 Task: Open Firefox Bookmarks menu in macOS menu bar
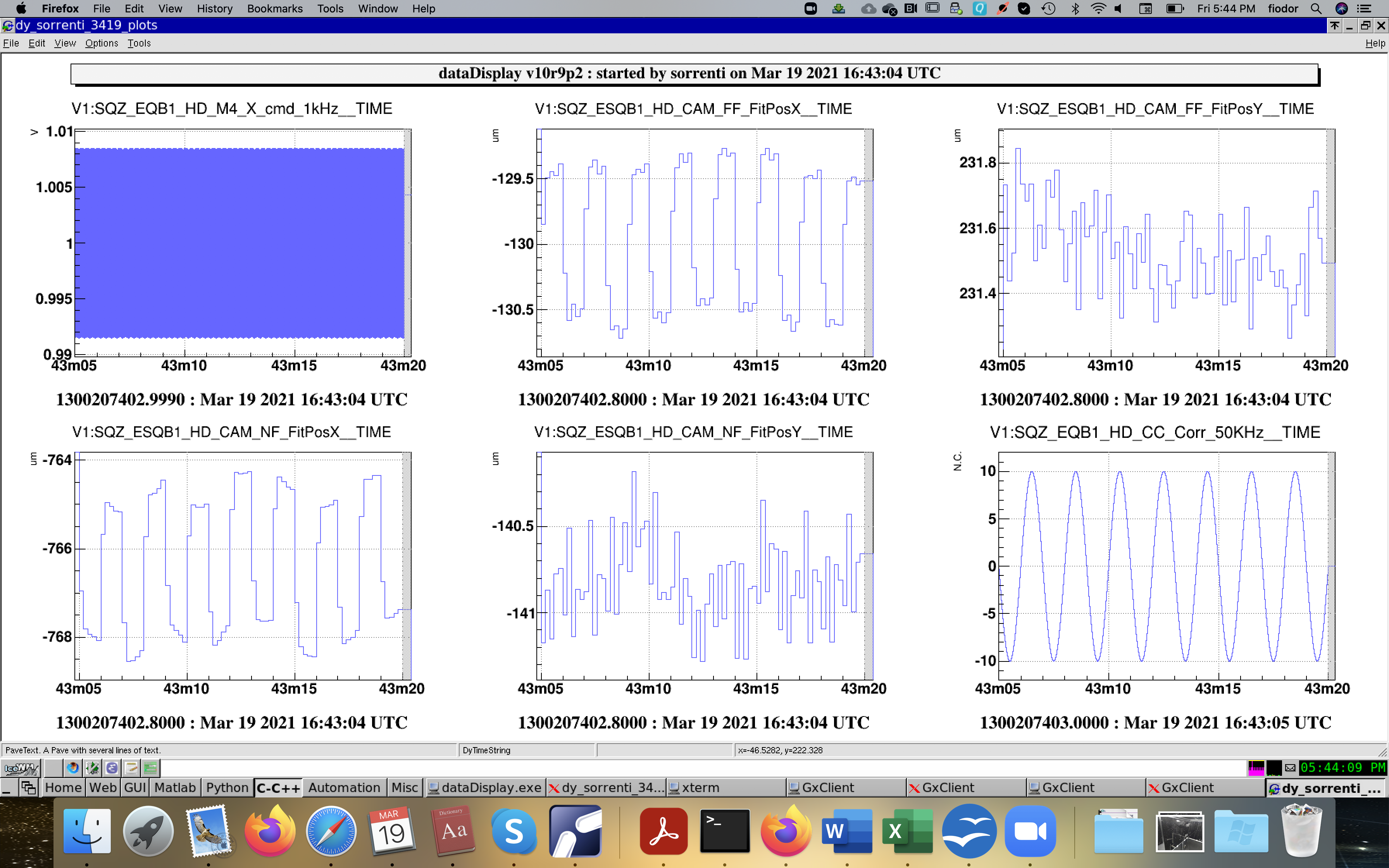[274, 9]
